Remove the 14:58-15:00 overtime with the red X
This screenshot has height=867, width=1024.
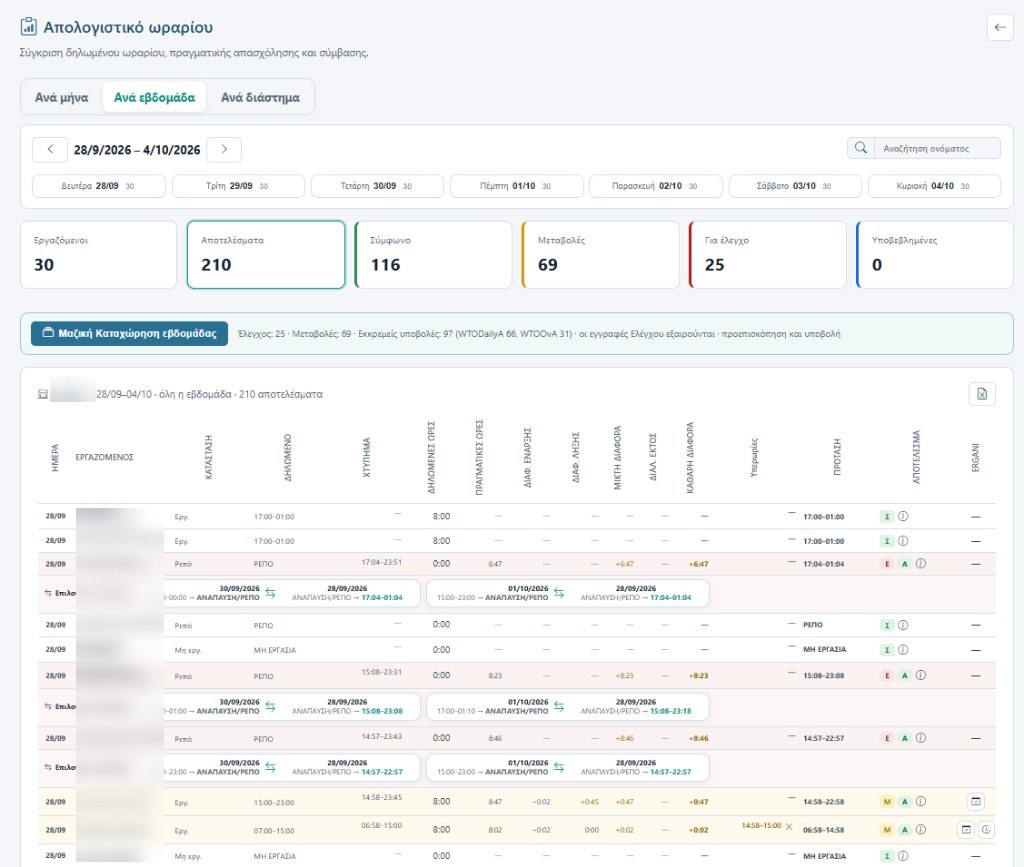tap(789, 827)
